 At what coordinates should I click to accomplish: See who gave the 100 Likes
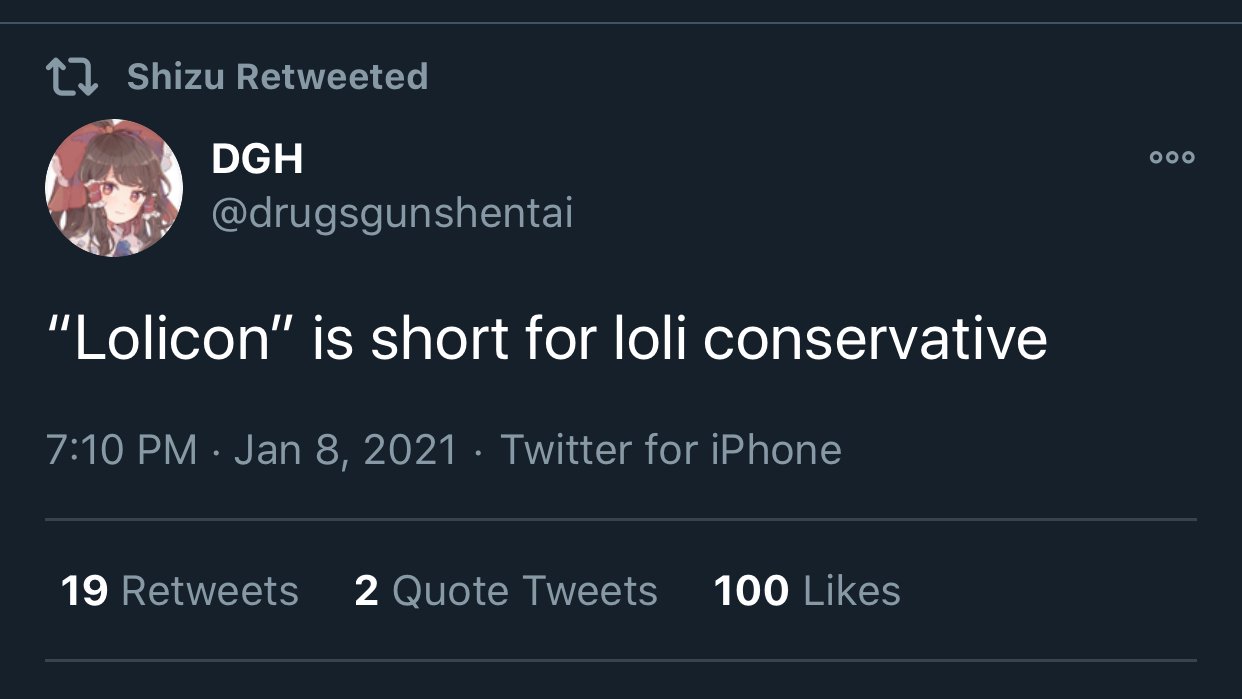[806, 590]
